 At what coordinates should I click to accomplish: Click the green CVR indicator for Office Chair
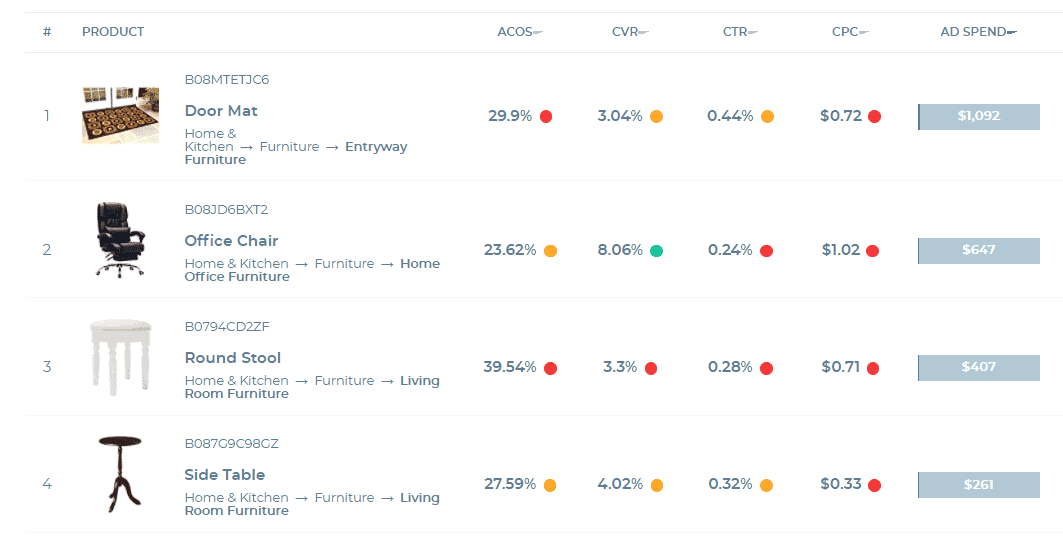[x=656, y=250]
